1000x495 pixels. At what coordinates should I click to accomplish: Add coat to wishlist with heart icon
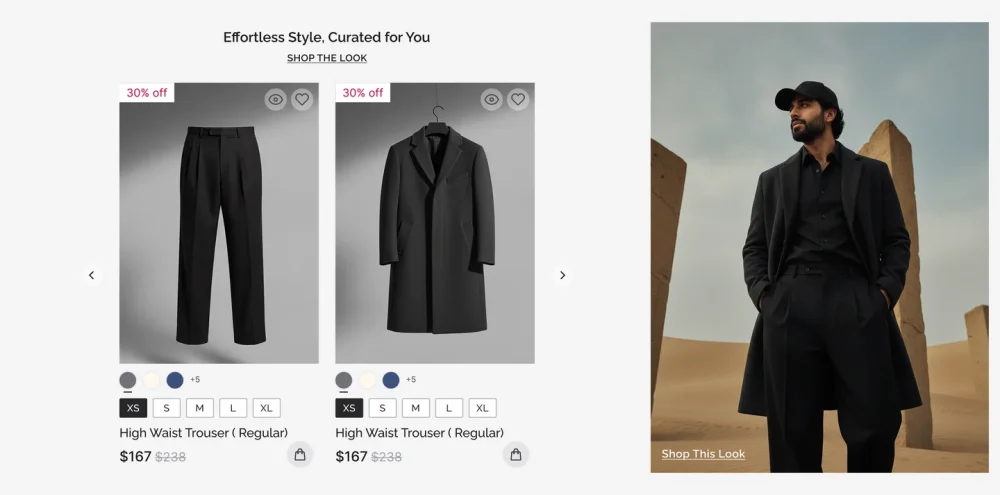(x=518, y=99)
